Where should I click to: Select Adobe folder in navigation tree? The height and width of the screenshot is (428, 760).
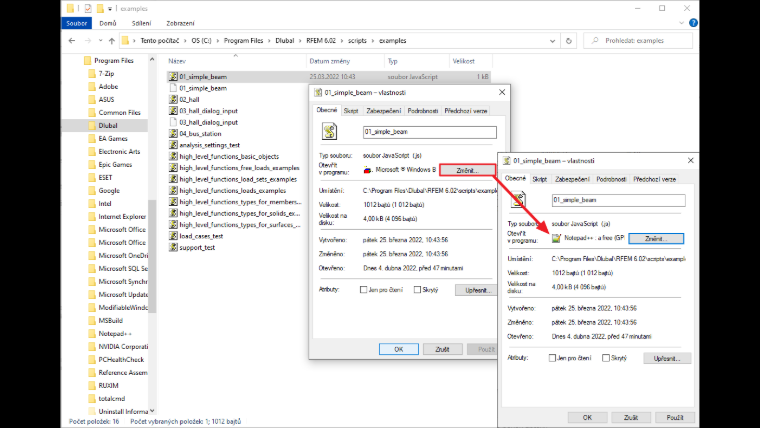(108, 86)
